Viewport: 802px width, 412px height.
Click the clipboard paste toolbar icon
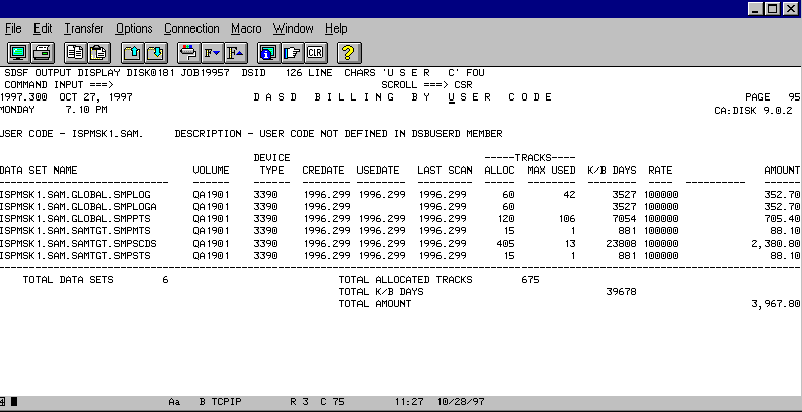(x=99, y=53)
